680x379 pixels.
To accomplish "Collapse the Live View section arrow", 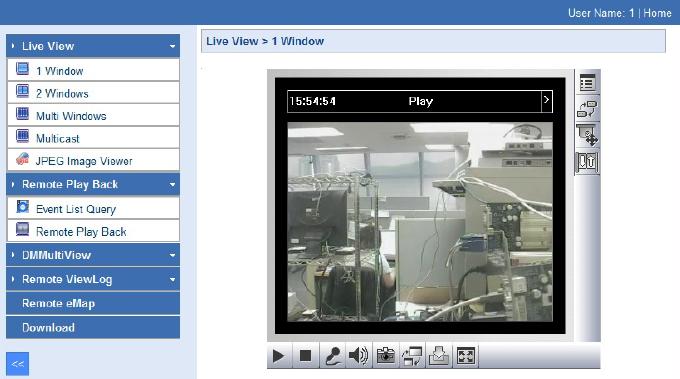I will [173, 46].
